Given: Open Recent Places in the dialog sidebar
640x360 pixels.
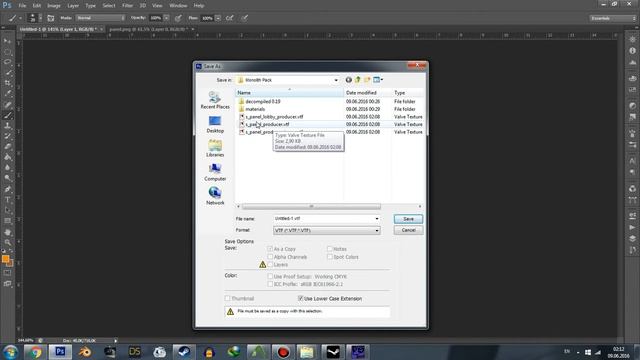Looking at the screenshot, I should 215,100.
